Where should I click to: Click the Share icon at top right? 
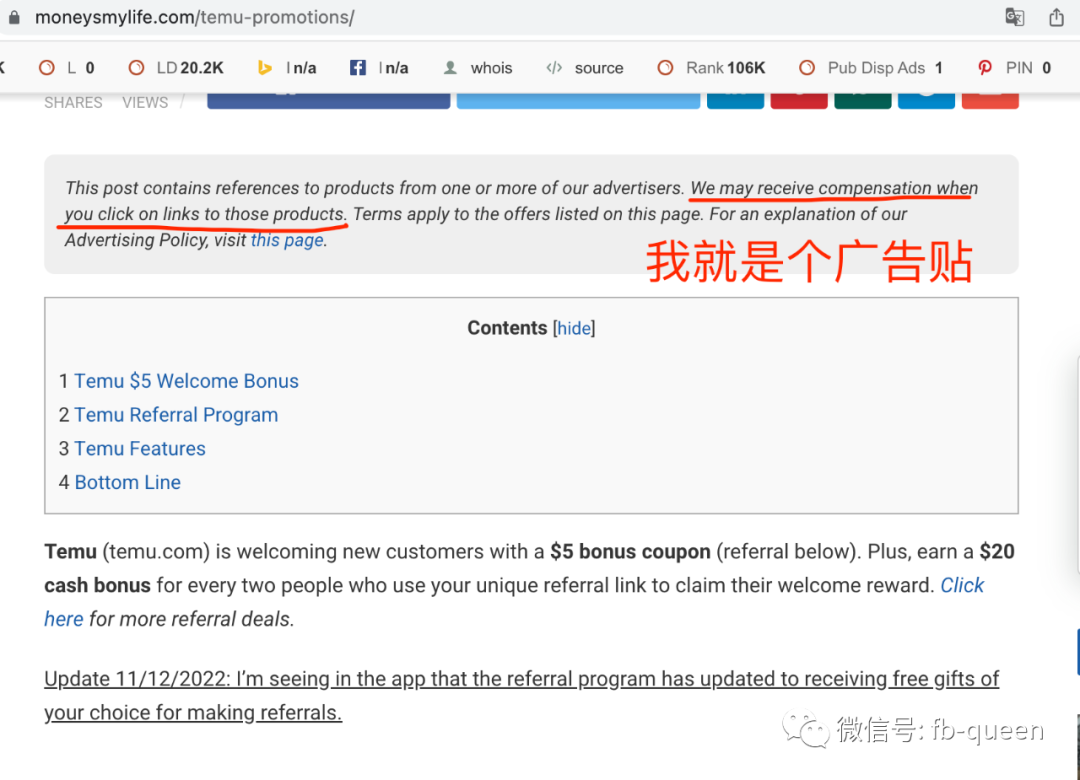1057,17
